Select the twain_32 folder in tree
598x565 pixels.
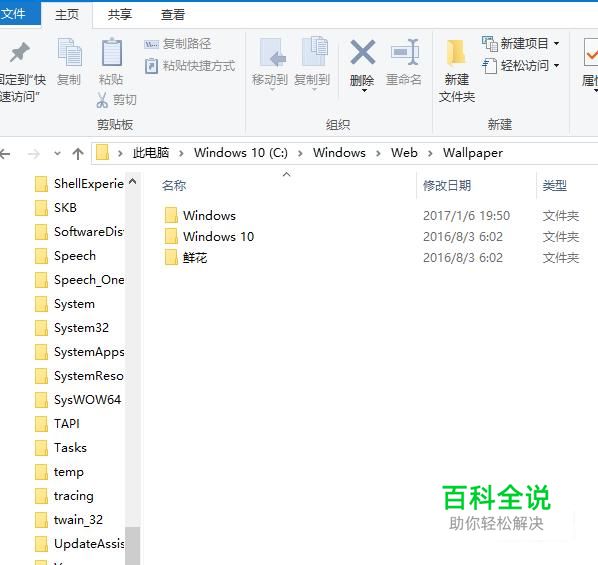click(78, 520)
